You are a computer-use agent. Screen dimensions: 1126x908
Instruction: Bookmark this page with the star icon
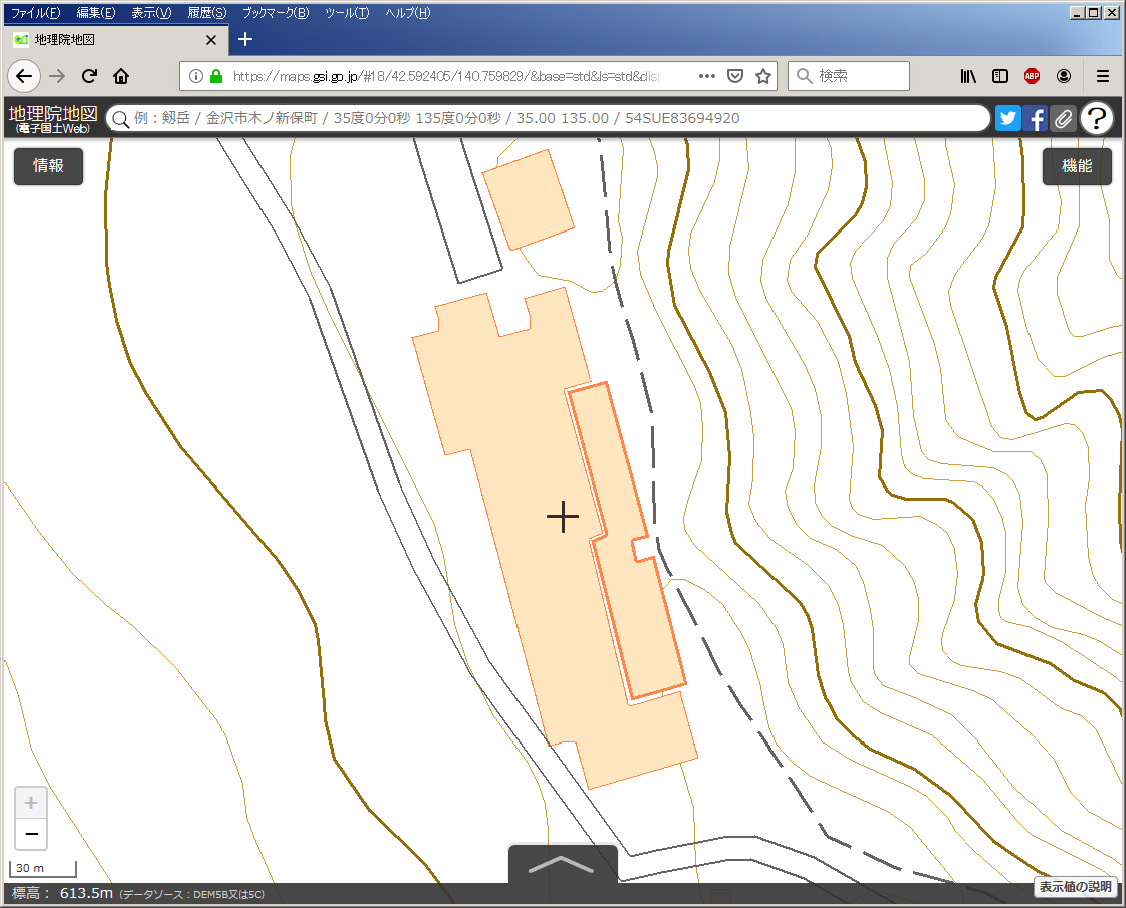(763, 76)
